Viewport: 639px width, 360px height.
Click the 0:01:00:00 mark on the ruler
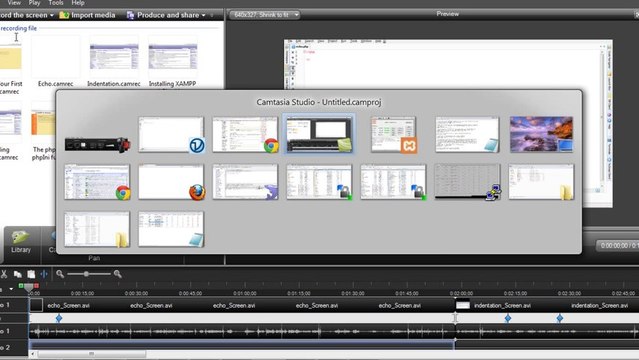click(245, 293)
